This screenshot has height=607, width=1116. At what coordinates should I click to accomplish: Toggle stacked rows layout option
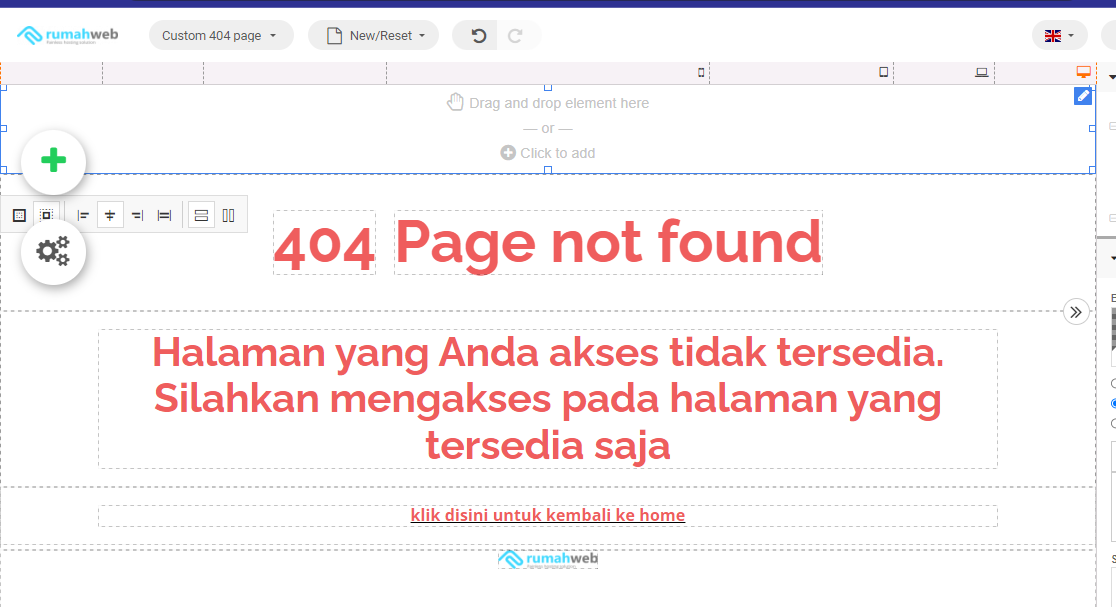click(x=201, y=215)
